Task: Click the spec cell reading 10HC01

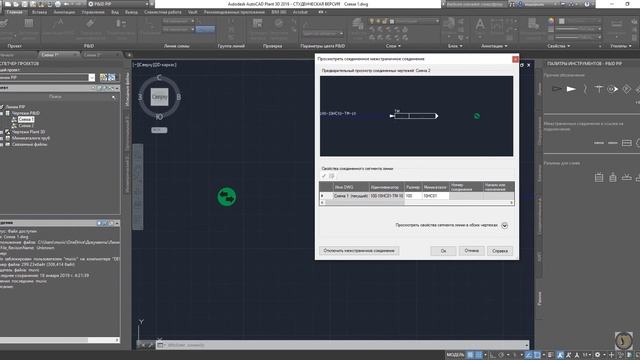Action: click(x=435, y=196)
